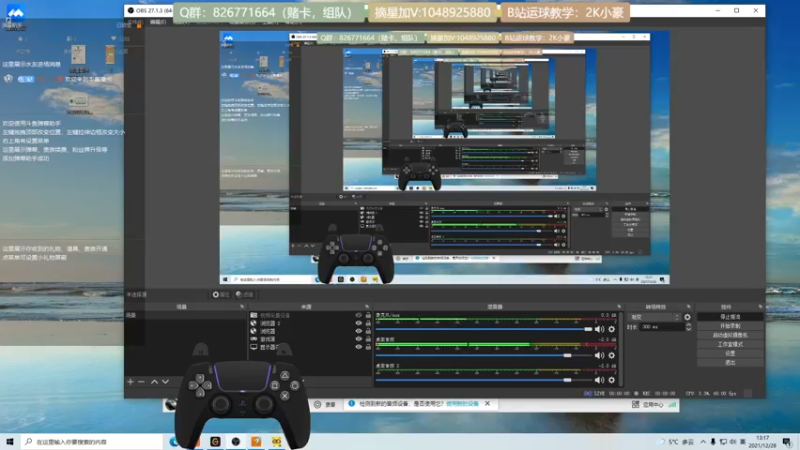
Task: Open the scene transition type dropdown
Action: [x=654, y=317]
